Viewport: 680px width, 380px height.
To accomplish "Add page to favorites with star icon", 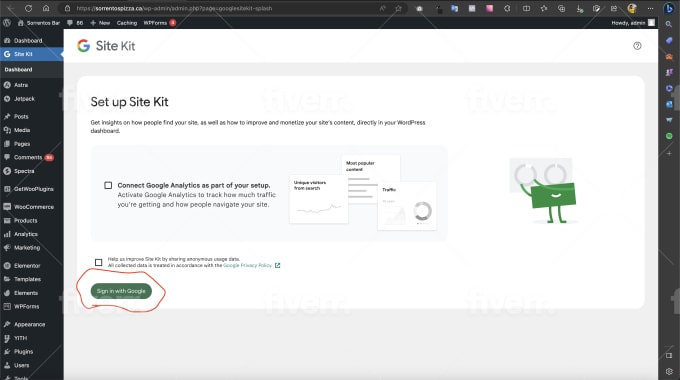I will pos(398,8).
